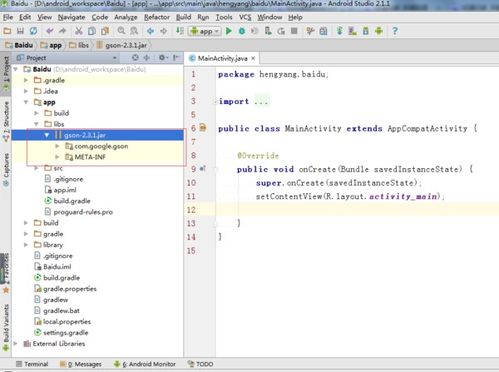Open the TODO tool window
The width and height of the screenshot is (499, 372).
pyautogui.click(x=200, y=364)
